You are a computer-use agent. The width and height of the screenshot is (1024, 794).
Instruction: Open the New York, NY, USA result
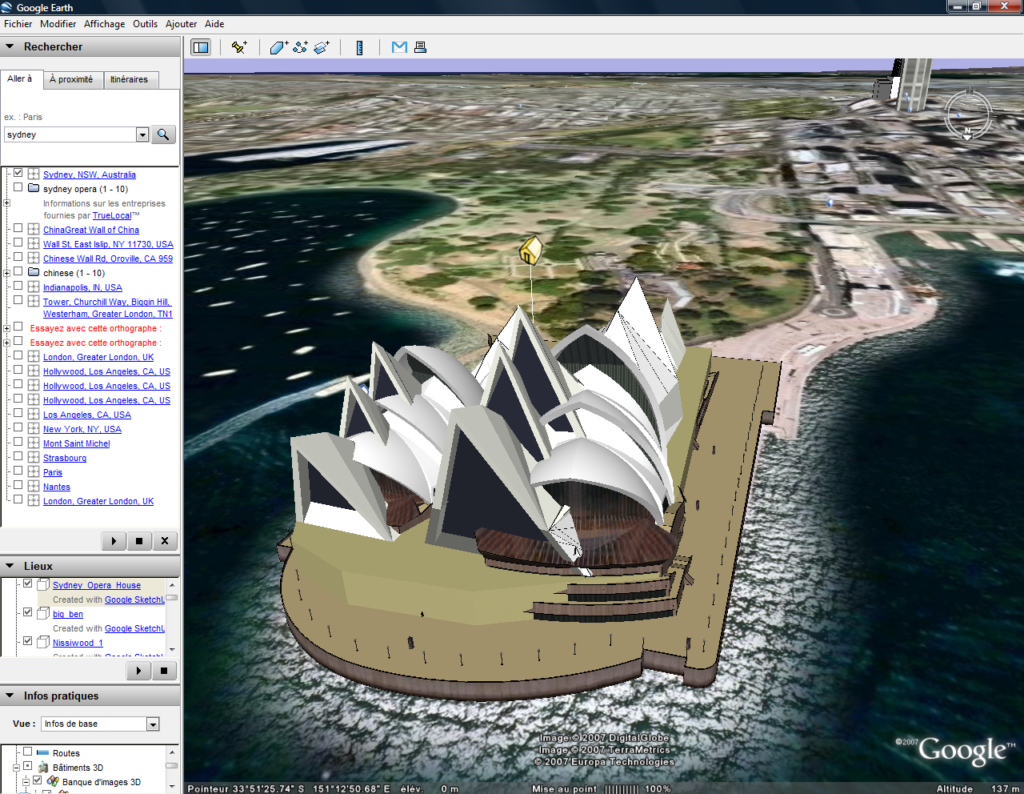[82, 429]
